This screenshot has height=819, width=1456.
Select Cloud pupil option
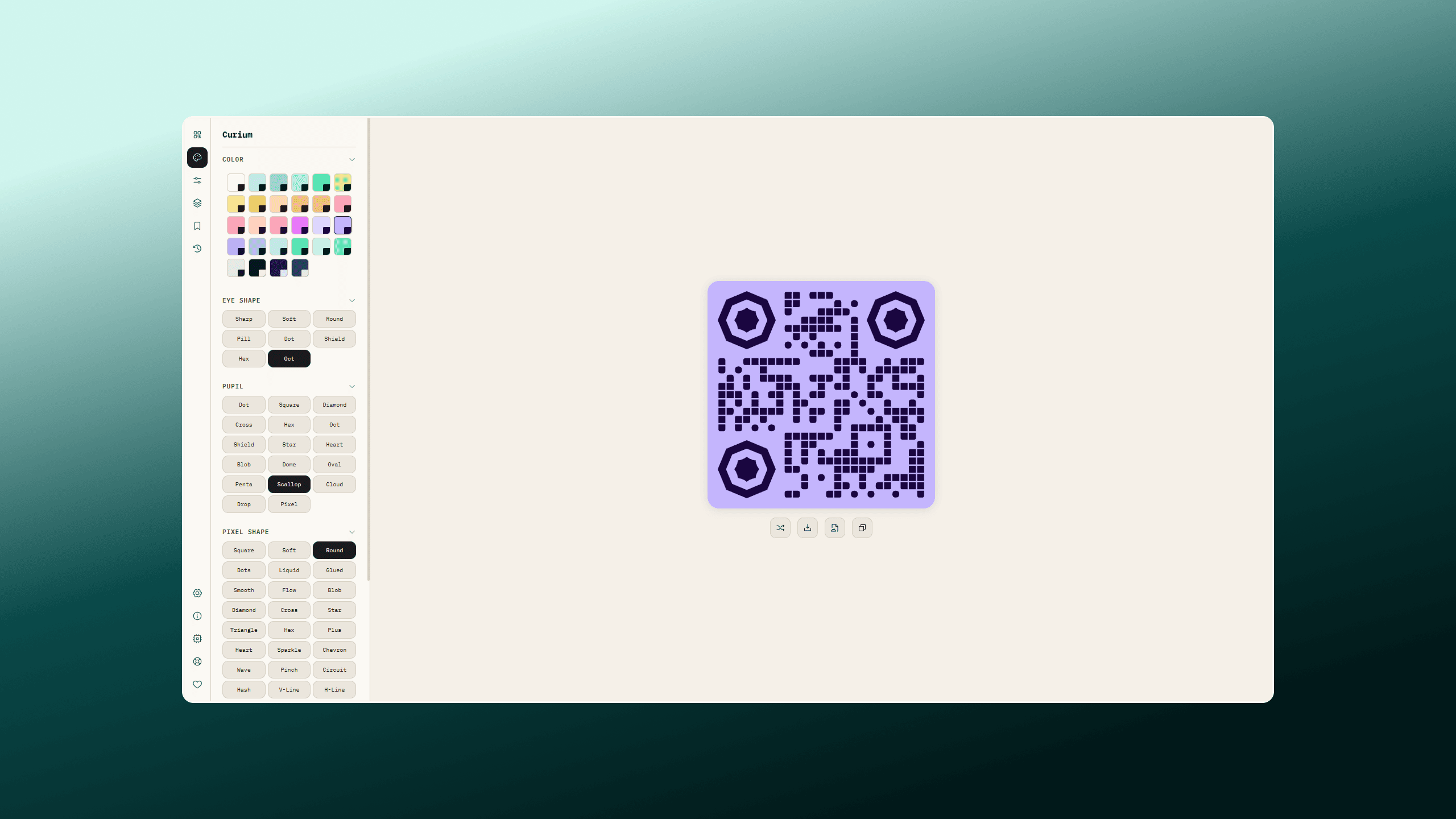click(x=334, y=485)
